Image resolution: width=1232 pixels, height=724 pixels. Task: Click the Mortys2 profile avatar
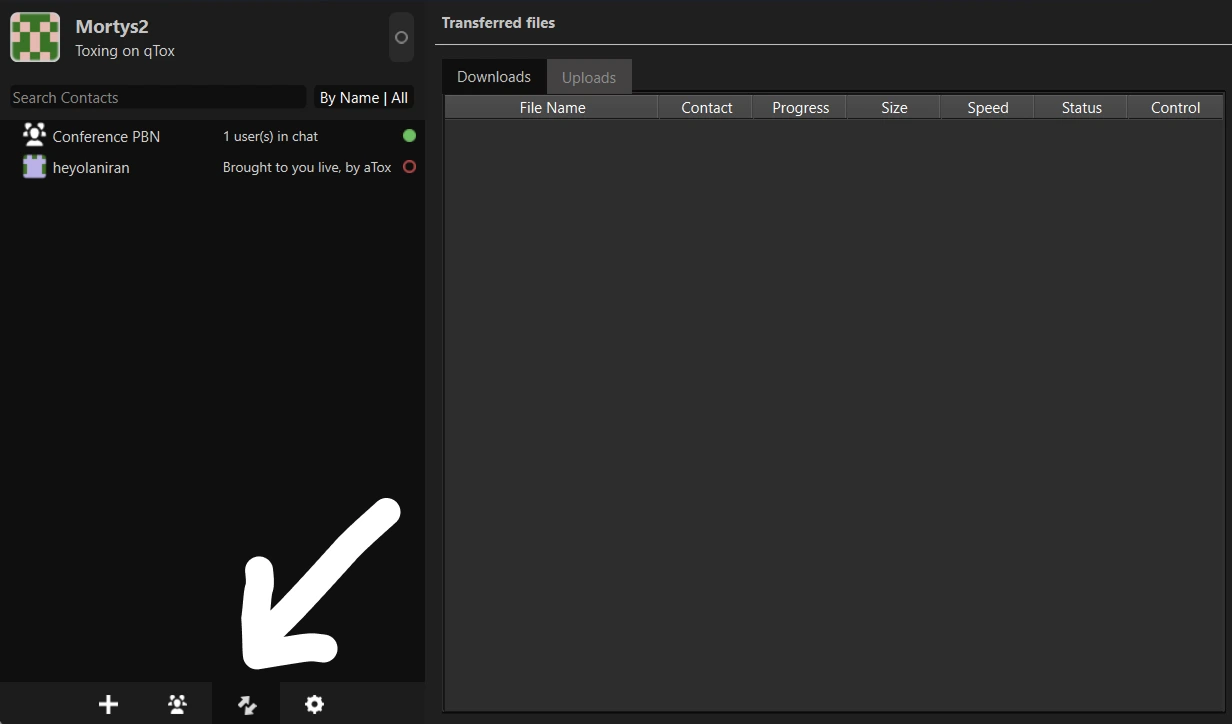35,38
